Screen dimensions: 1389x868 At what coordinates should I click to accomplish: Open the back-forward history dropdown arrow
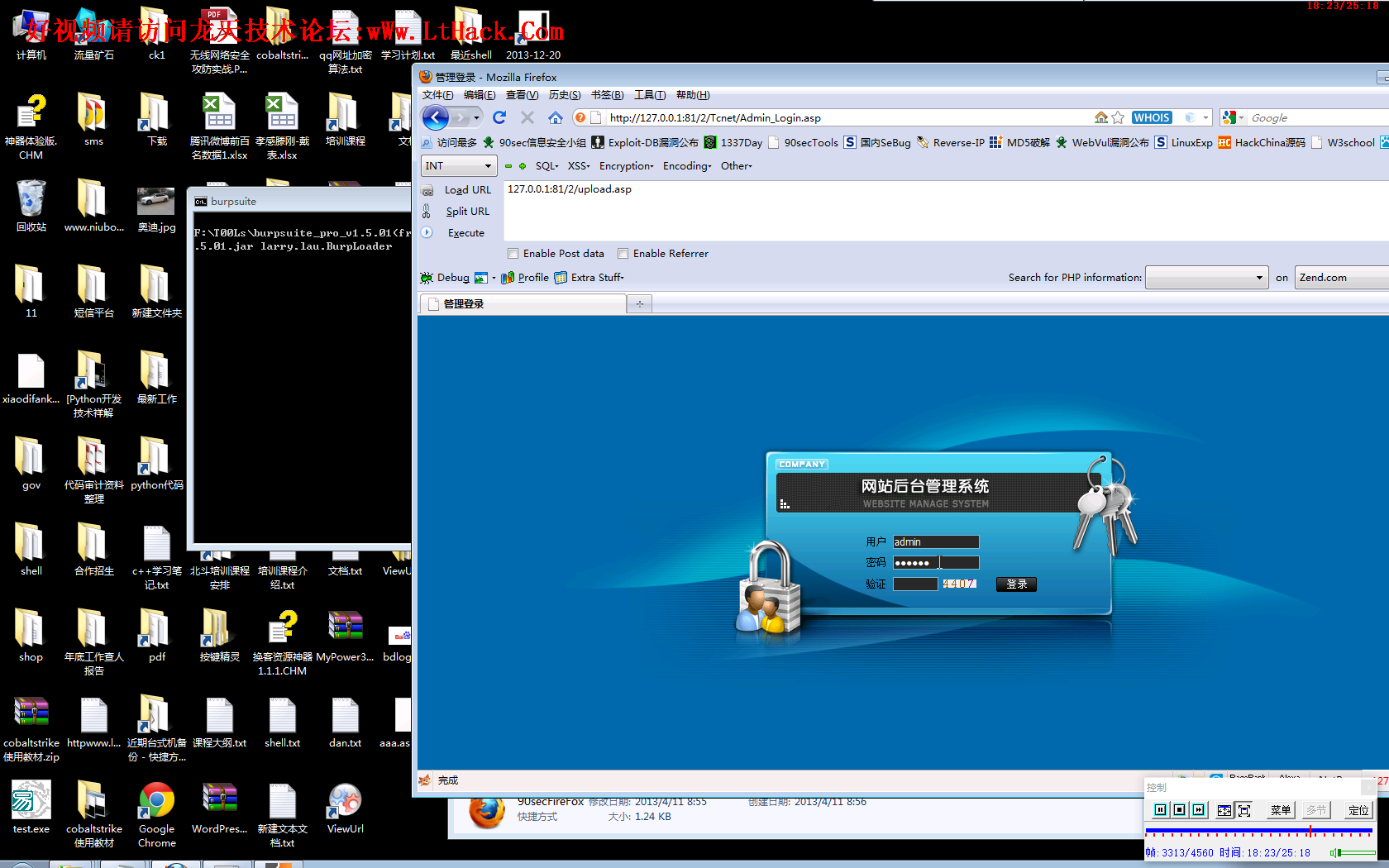pos(476,117)
